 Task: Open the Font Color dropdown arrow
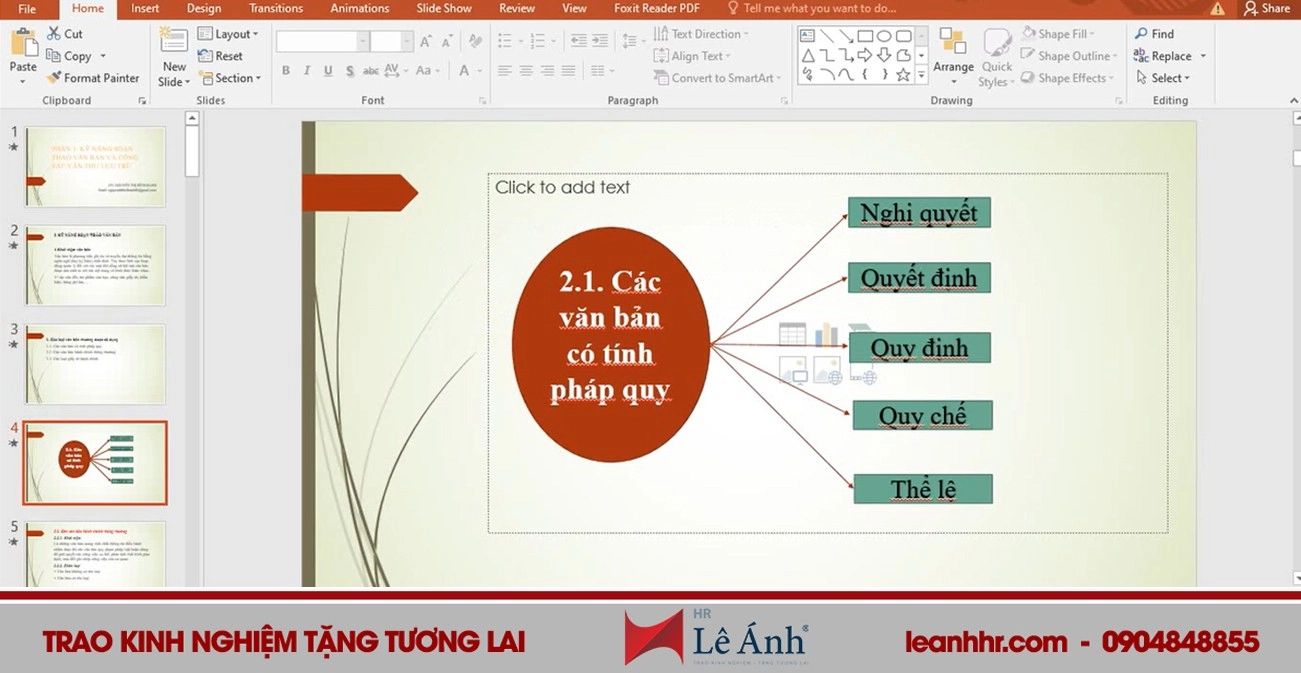(481, 71)
